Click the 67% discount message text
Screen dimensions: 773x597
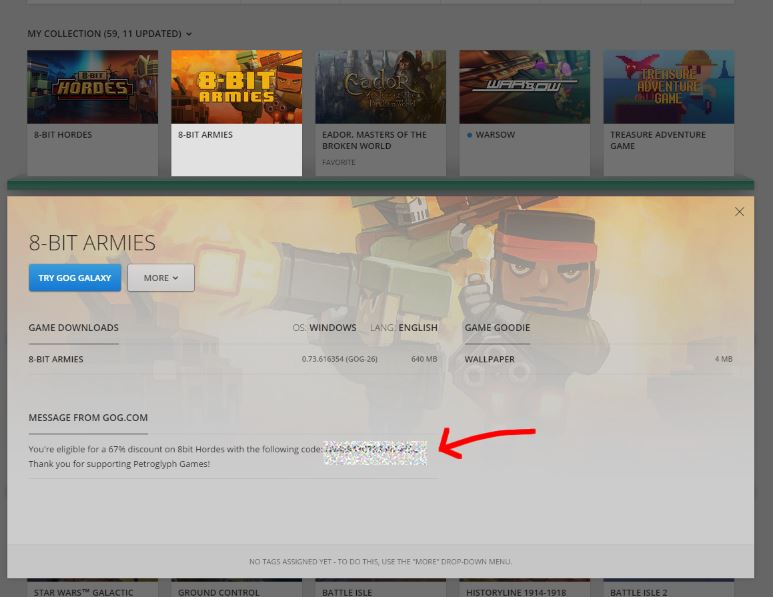(176, 449)
